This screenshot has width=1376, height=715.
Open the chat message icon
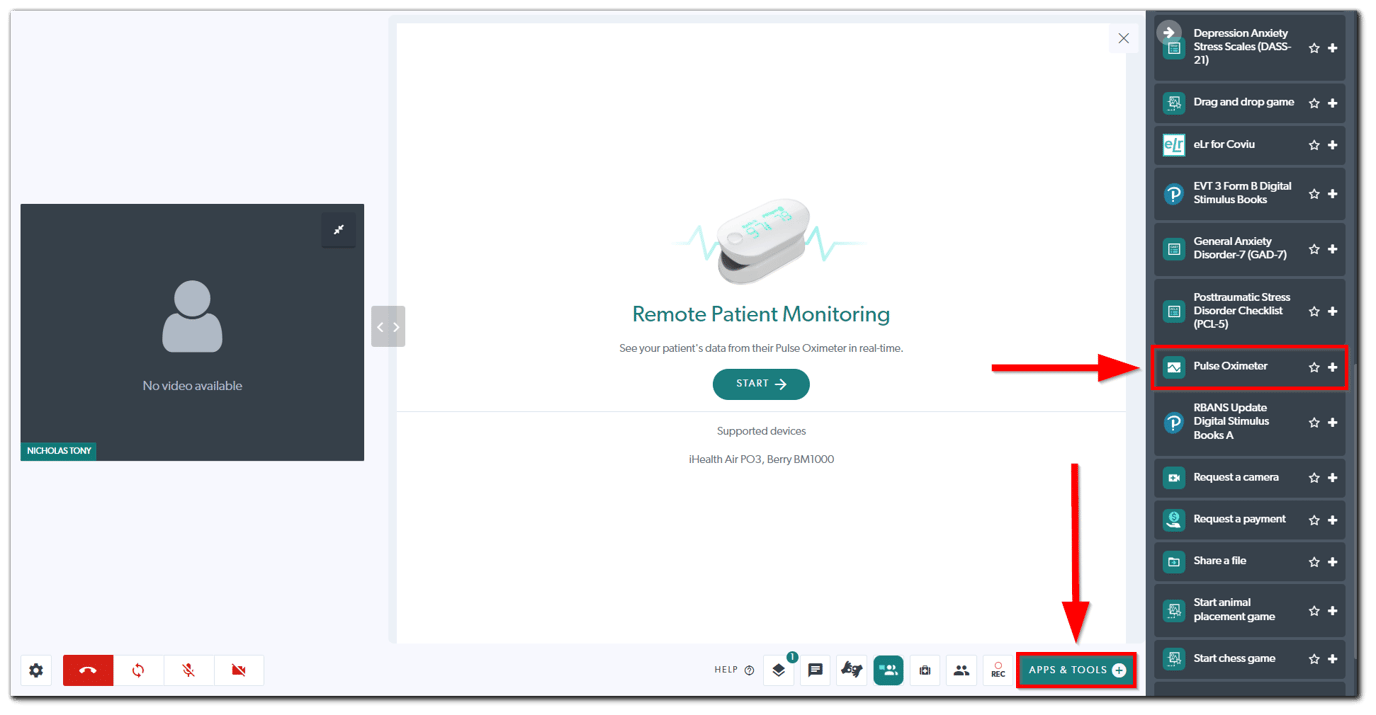[x=815, y=670]
